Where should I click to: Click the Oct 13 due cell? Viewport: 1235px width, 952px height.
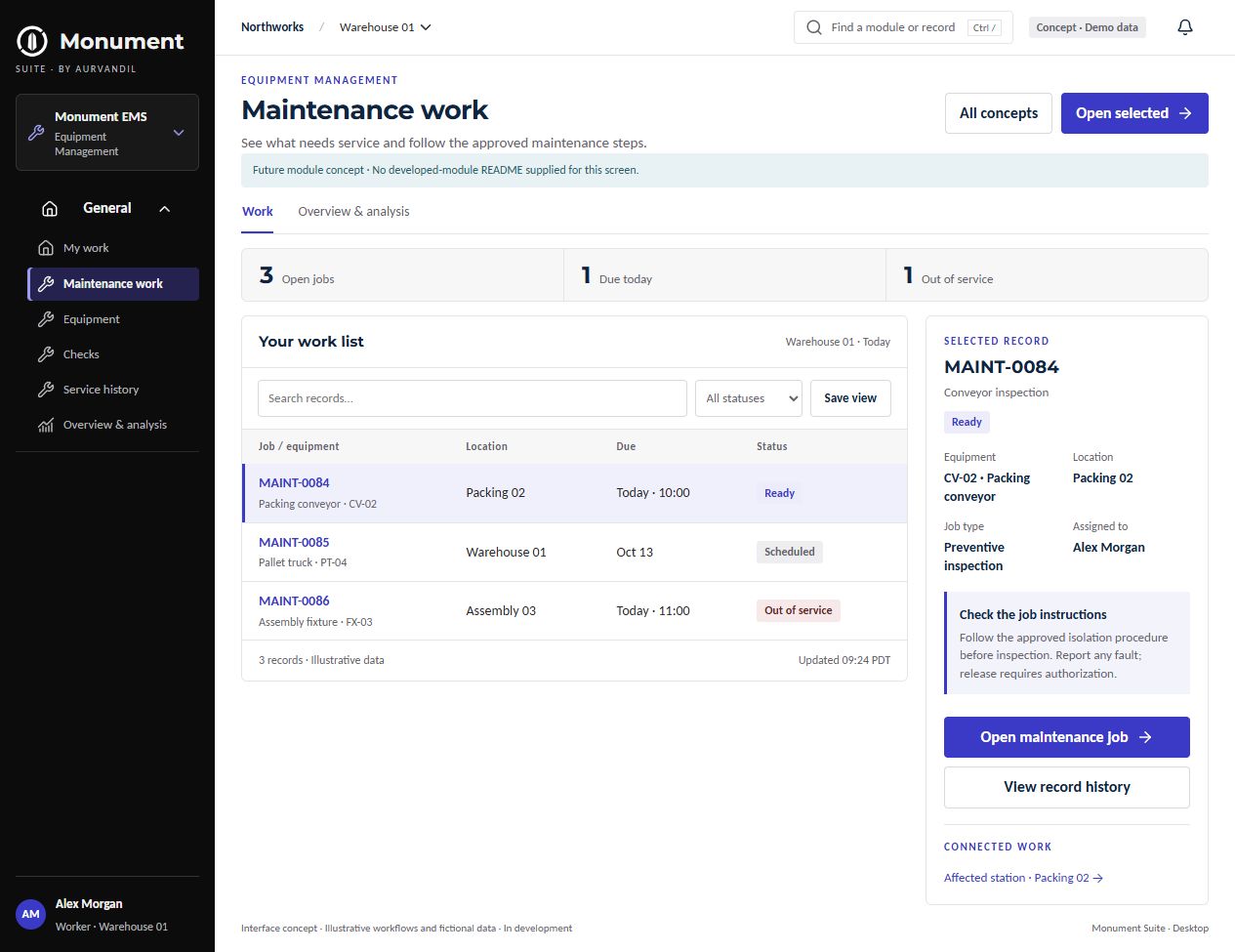click(635, 553)
